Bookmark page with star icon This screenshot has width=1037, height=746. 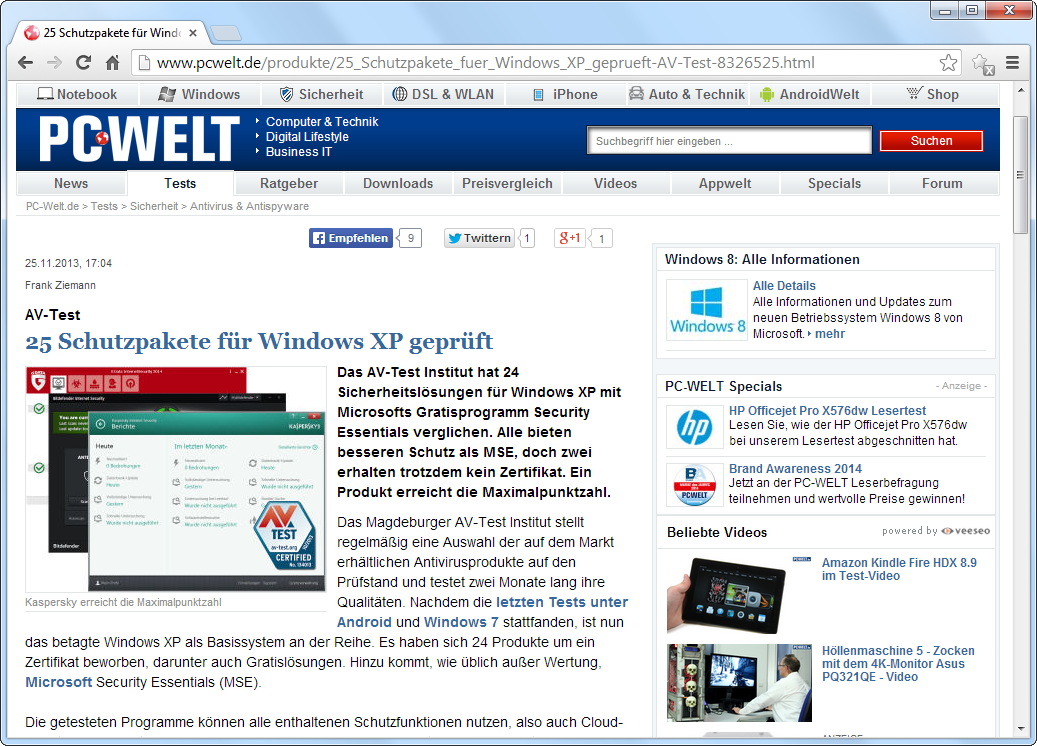tap(948, 63)
